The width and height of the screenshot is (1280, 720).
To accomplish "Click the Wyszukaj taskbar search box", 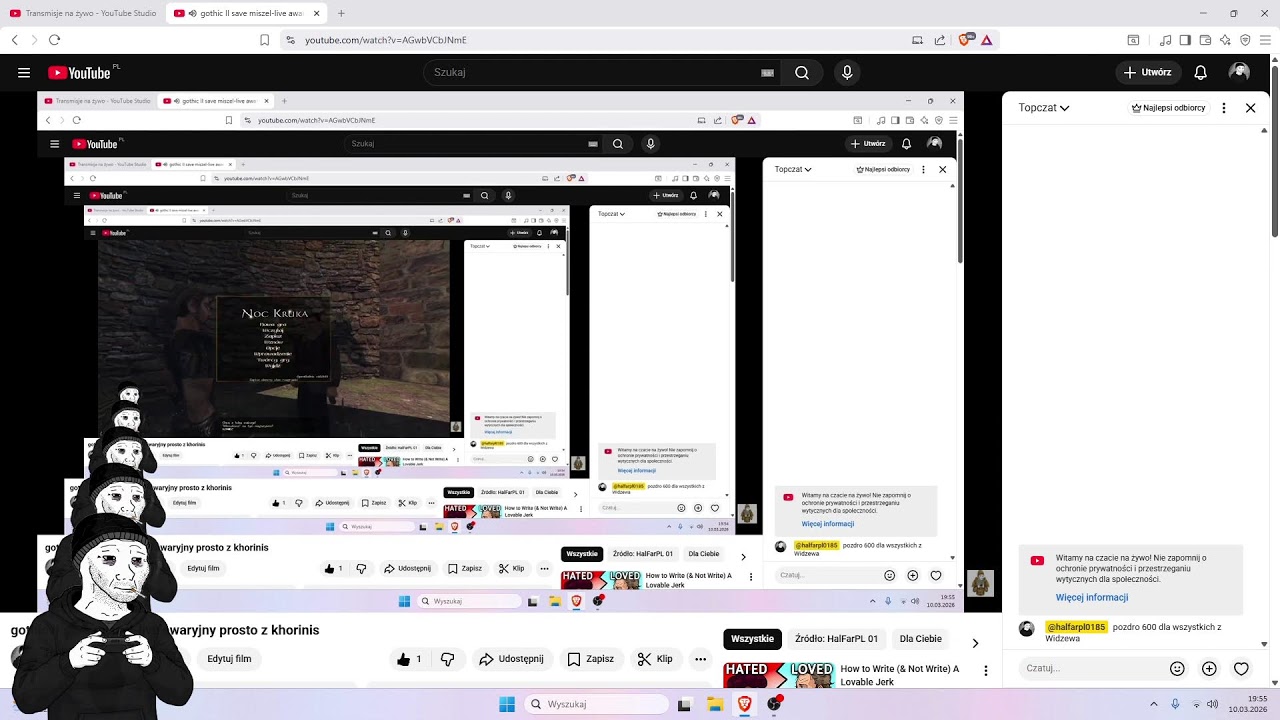I will click(595, 704).
